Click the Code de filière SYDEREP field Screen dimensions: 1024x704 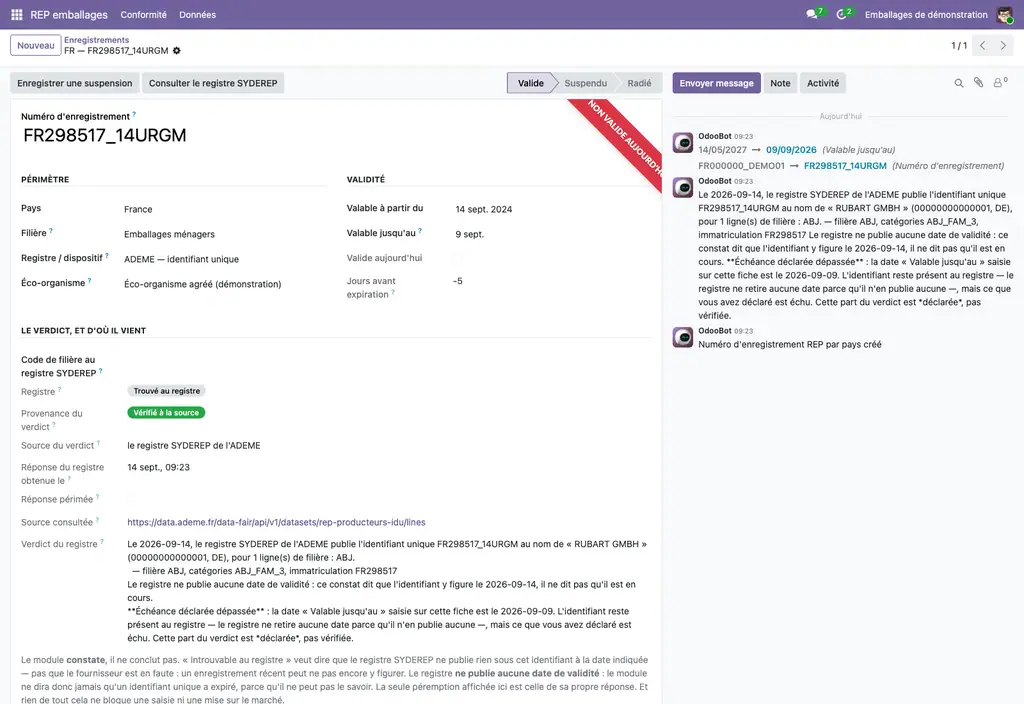click(x=389, y=366)
